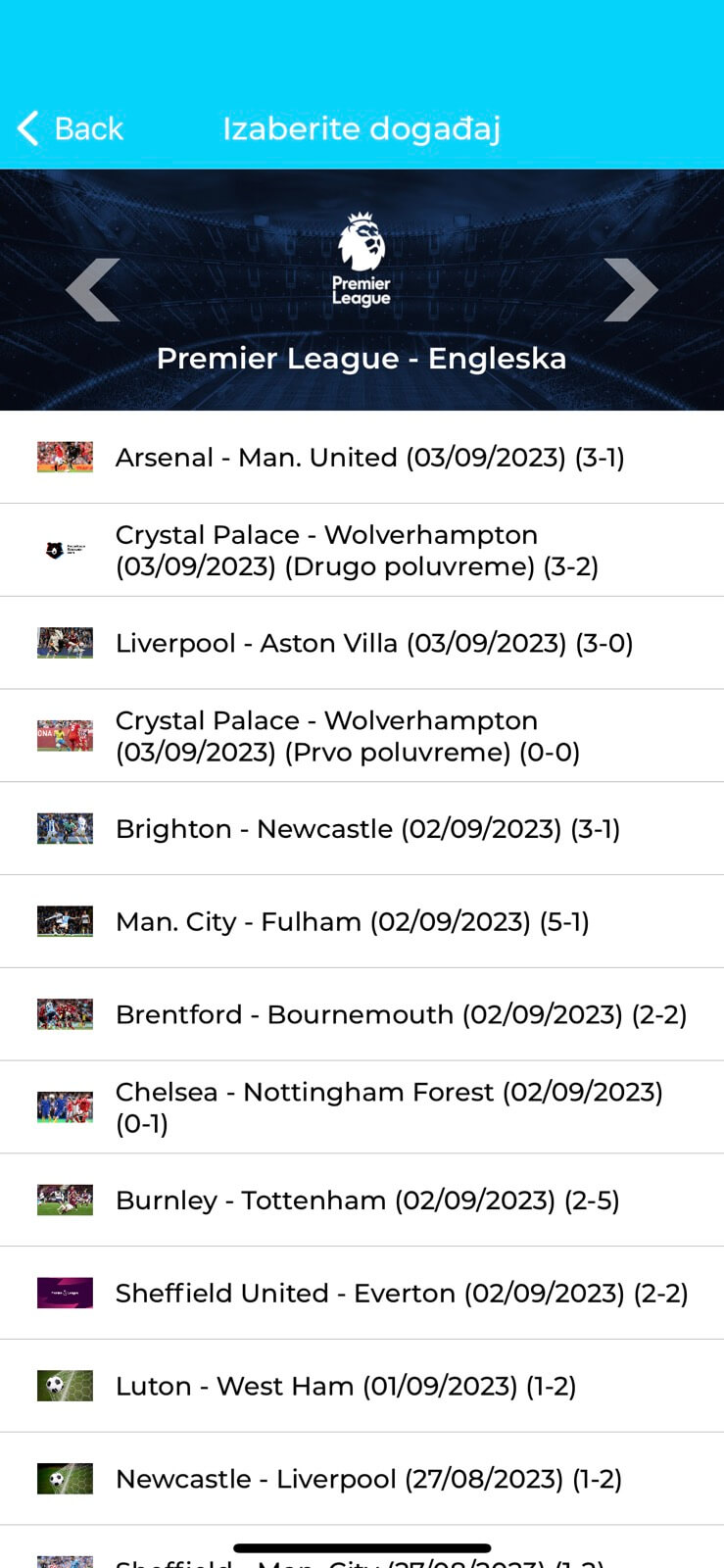Image resolution: width=724 pixels, height=1568 pixels.
Task: Tap the Brighton - Newcastle match thumbnail
Action: click(65, 829)
